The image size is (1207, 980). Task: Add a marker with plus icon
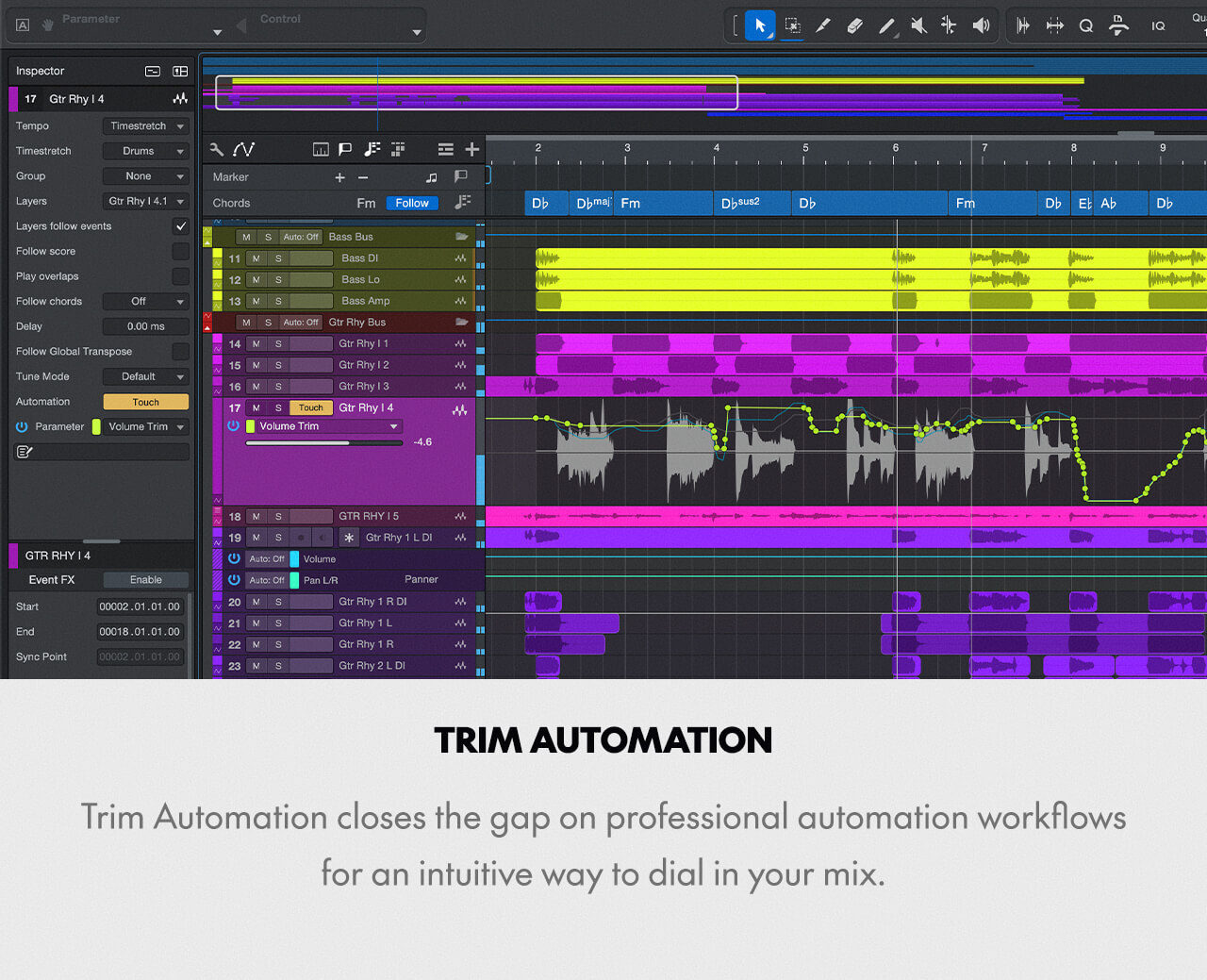tap(339, 177)
